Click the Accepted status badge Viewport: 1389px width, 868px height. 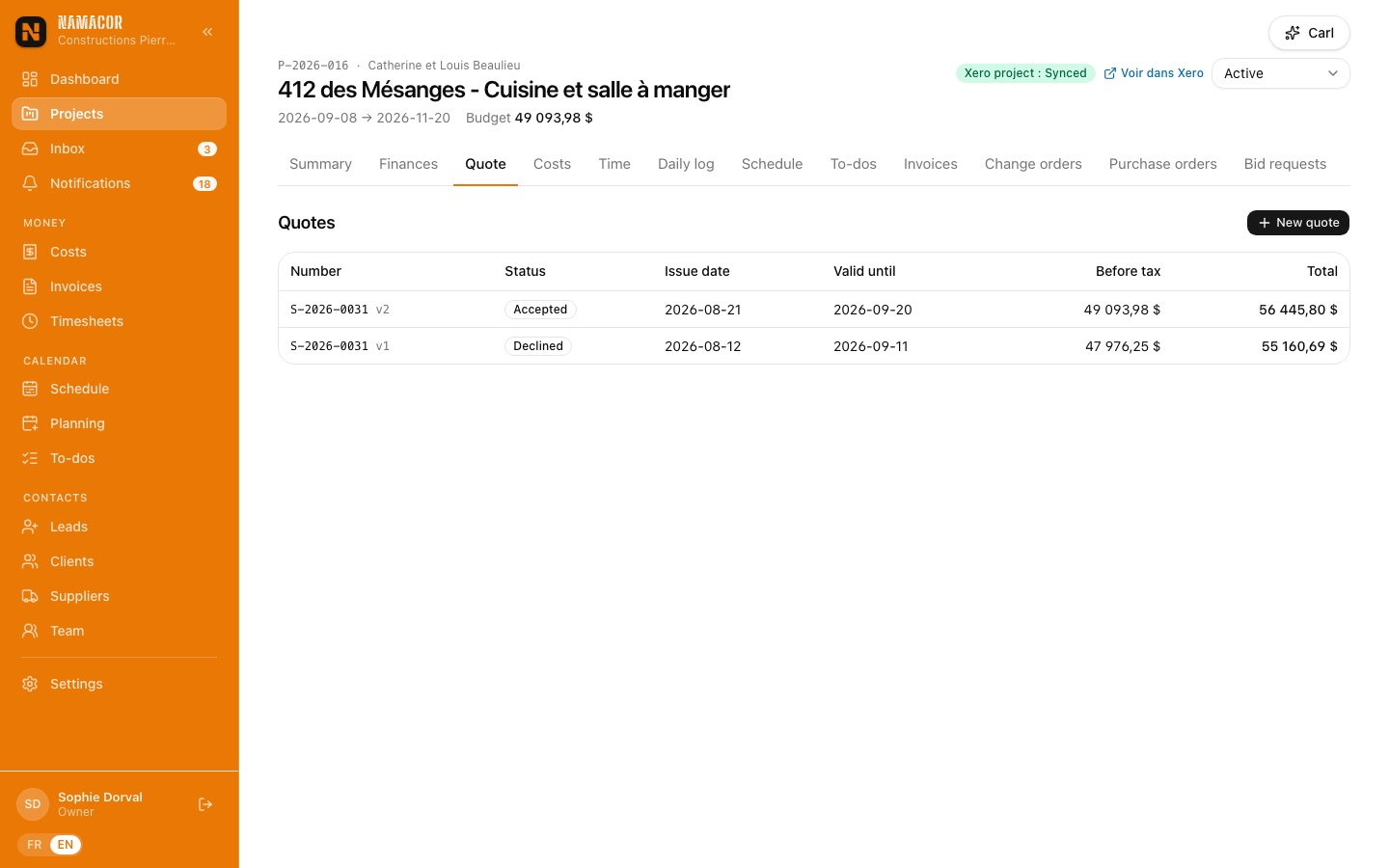540,310
